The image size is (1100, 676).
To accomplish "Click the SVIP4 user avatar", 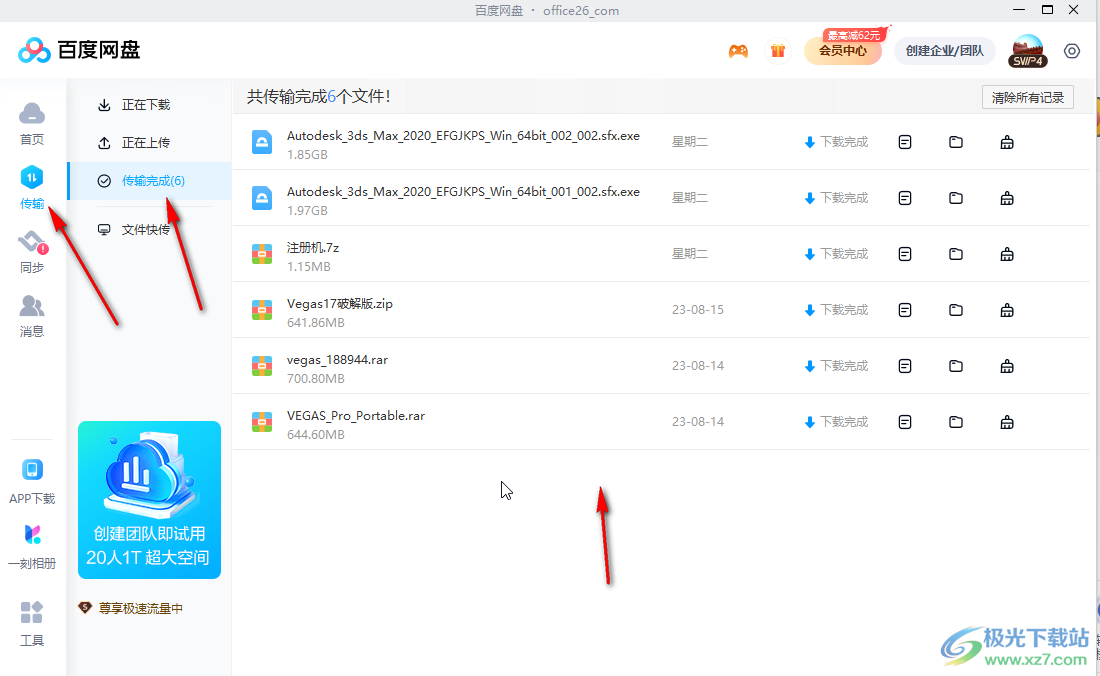I will point(1028,50).
